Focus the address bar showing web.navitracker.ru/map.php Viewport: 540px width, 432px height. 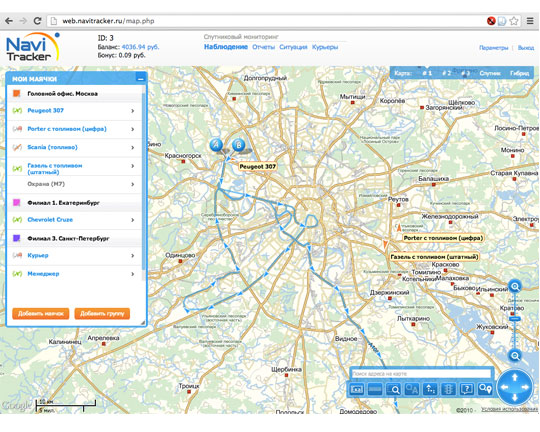[x=269, y=21]
